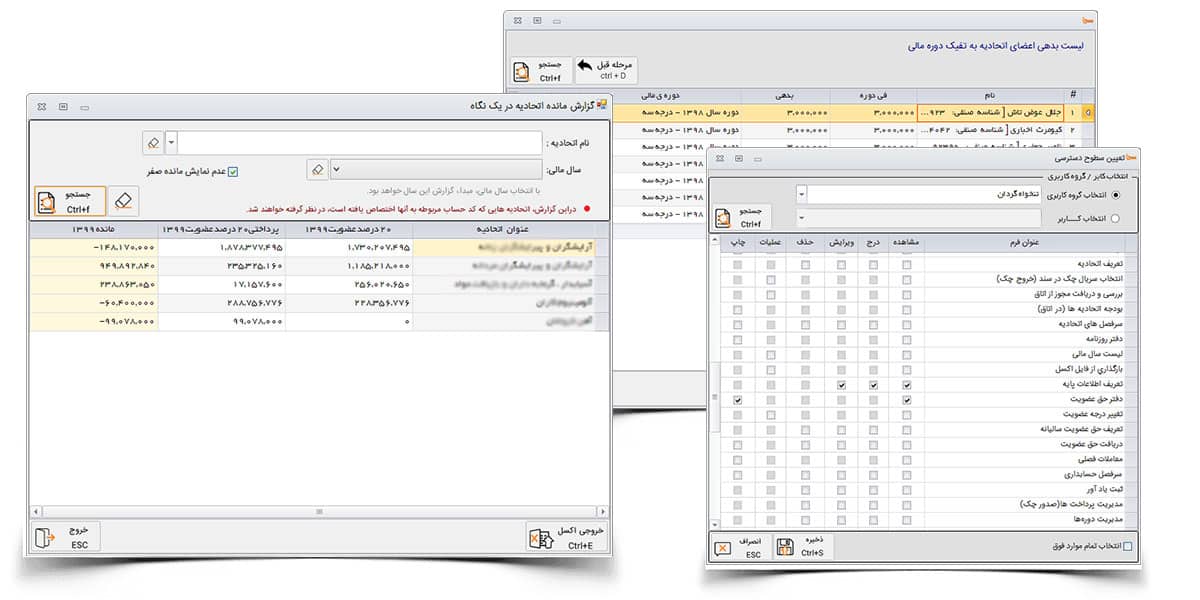Clear the union name field with its eraser
The width and height of the screenshot is (1200, 600).
[152, 143]
